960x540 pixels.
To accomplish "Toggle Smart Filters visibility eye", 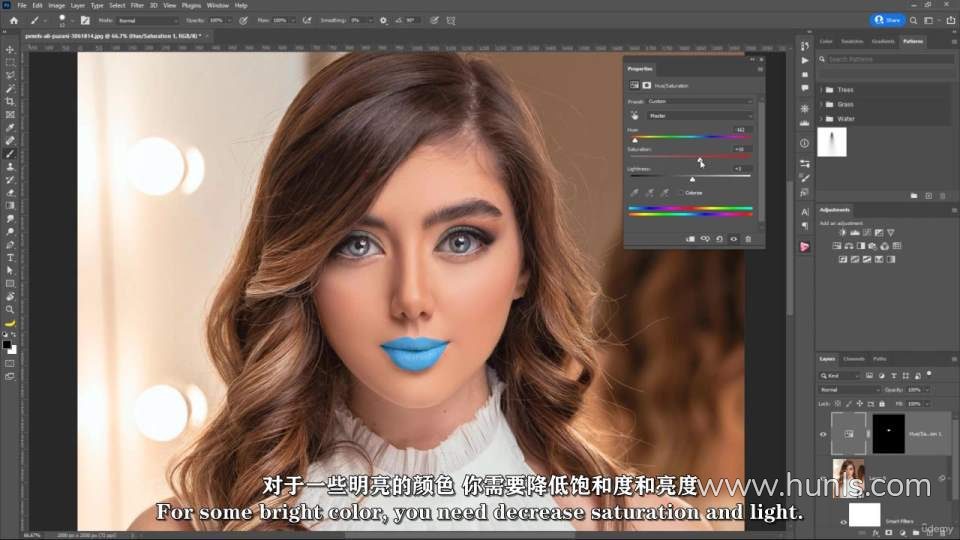I will click(843, 522).
